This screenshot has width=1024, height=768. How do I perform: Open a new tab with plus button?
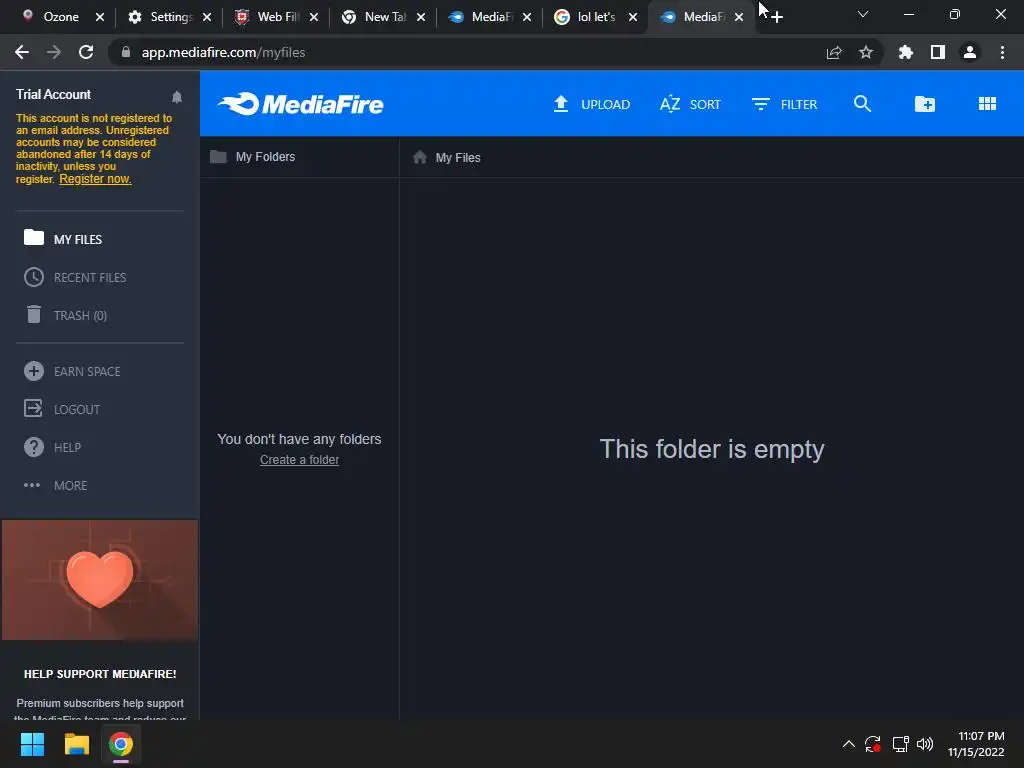(776, 17)
